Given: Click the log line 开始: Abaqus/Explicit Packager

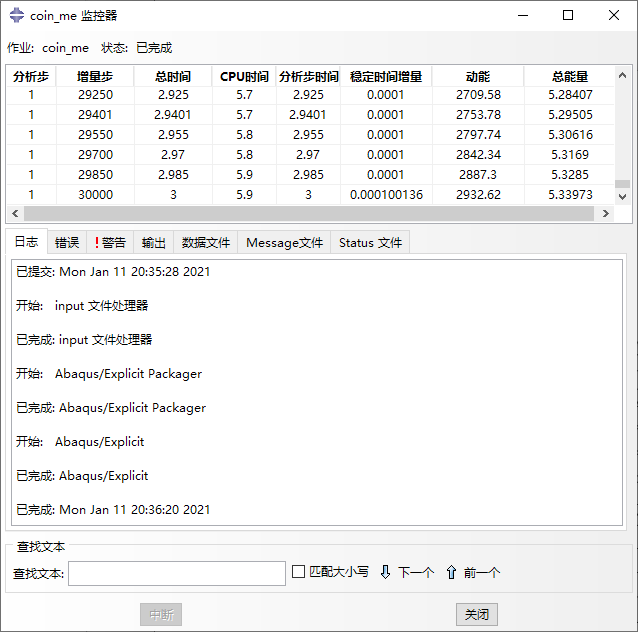Looking at the screenshot, I should 109,374.
